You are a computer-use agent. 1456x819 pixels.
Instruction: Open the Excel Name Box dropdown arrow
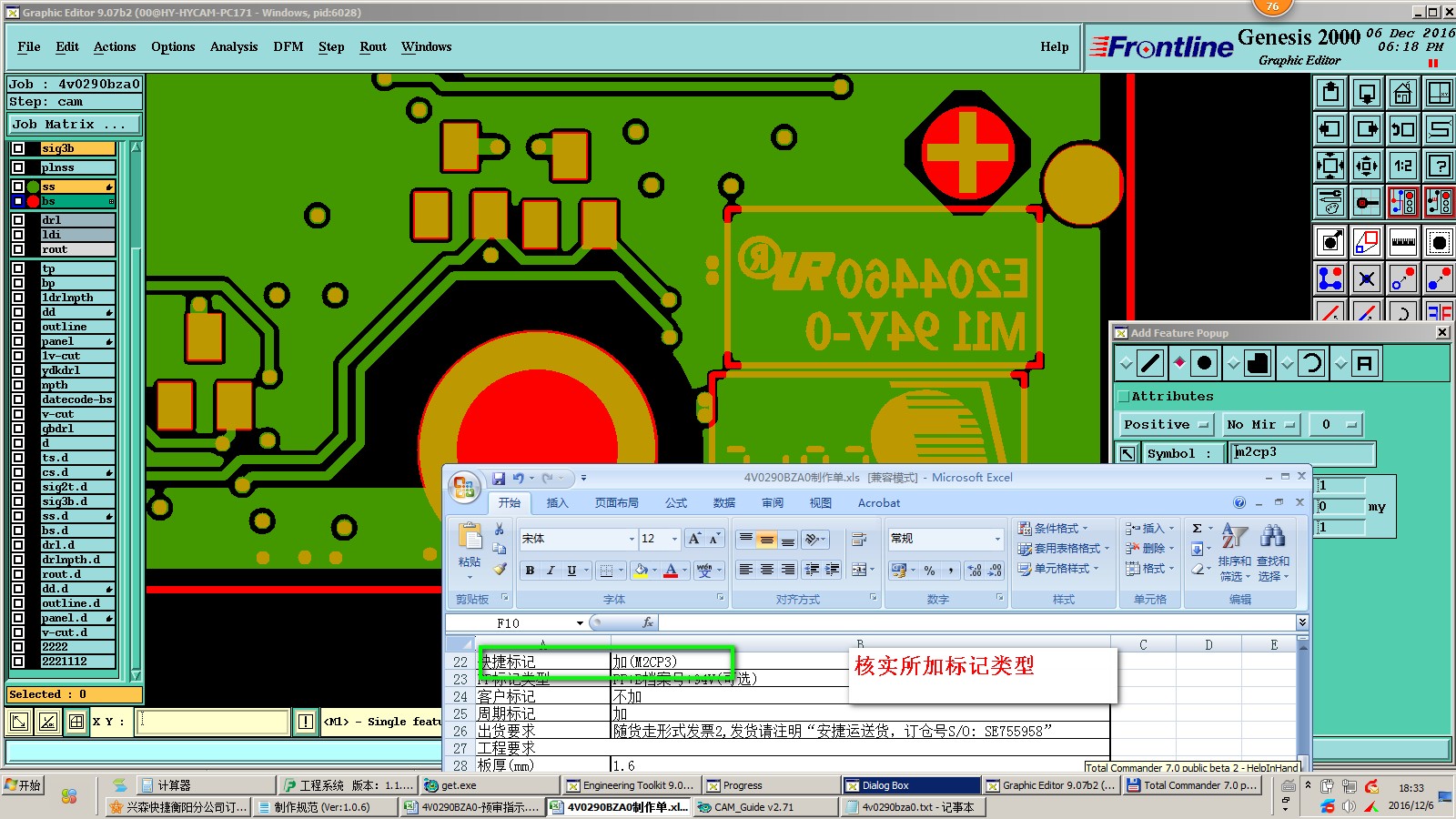580,623
